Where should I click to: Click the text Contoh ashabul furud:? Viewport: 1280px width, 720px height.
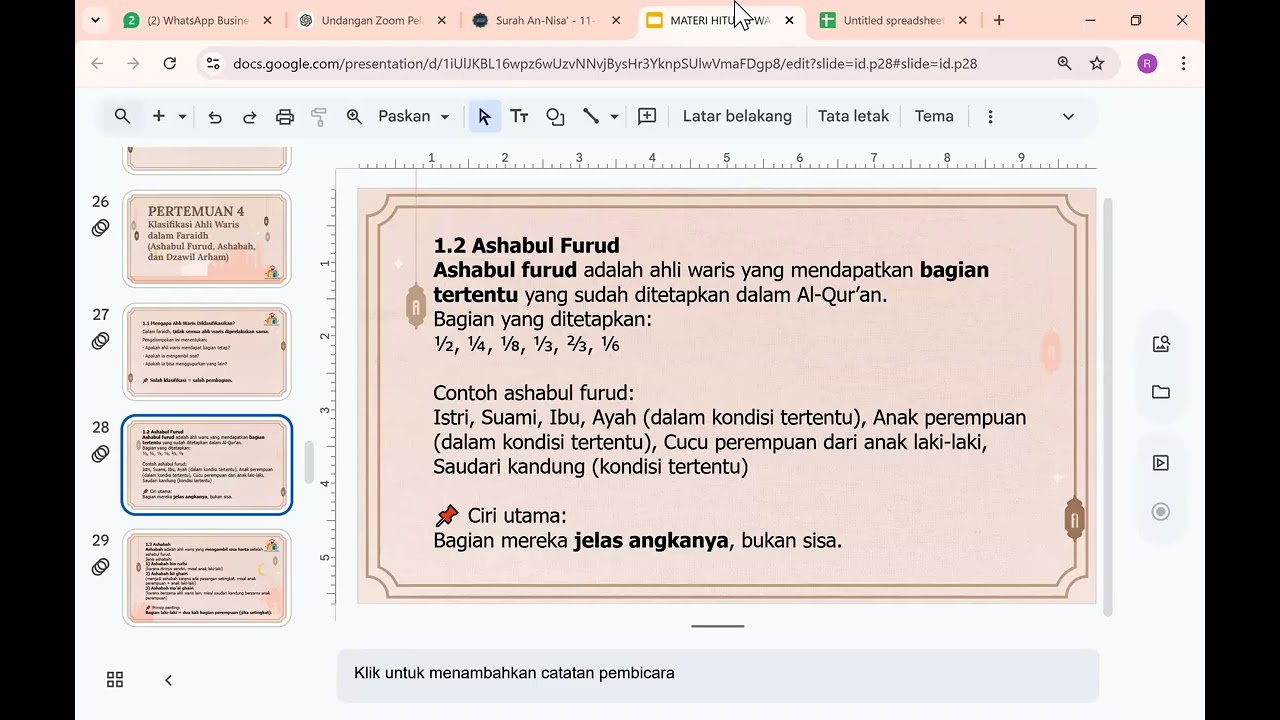[x=533, y=393]
